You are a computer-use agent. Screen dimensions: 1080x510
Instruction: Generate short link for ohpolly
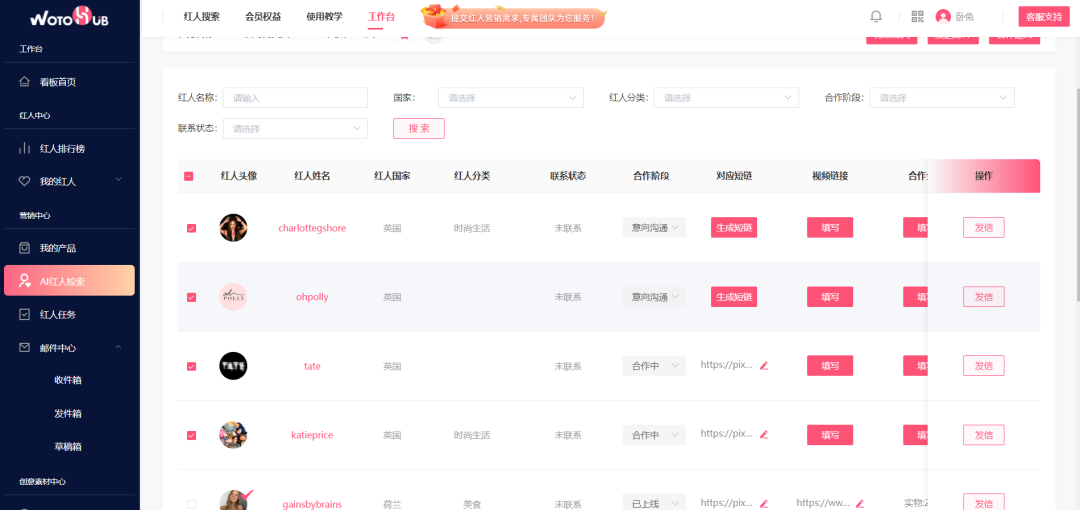click(734, 297)
